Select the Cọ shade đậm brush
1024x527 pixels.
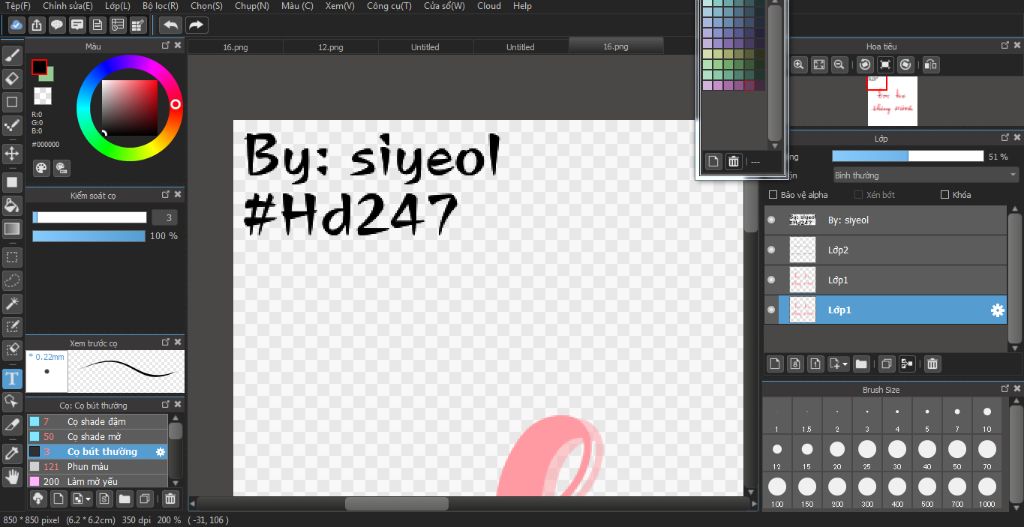click(97, 422)
